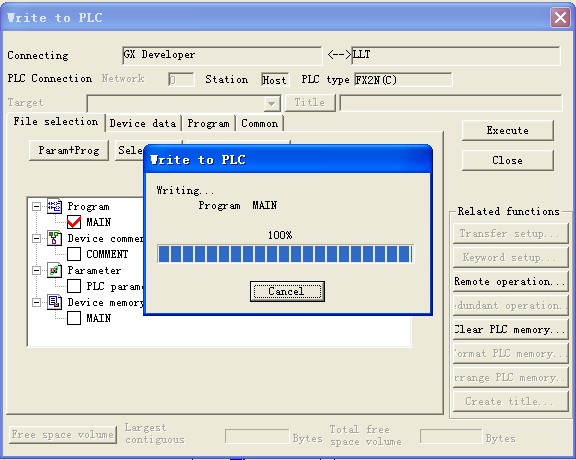The width and height of the screenshot is (576, 460).
Task: Cancel the writing progress dialog
Action: pyautogui.click(x=287, y=291)
